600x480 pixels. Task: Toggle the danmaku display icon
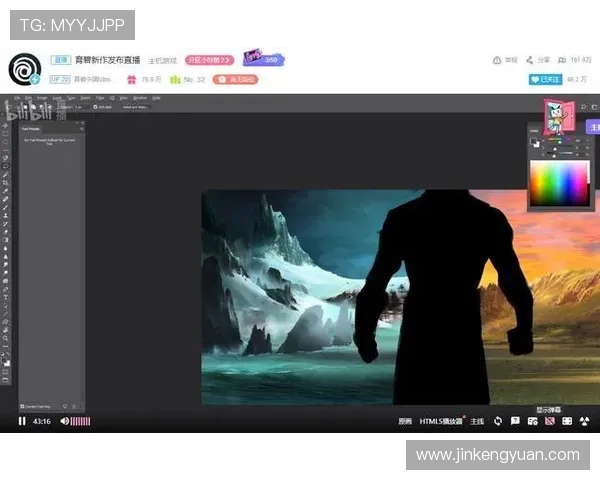pos(548,421)
